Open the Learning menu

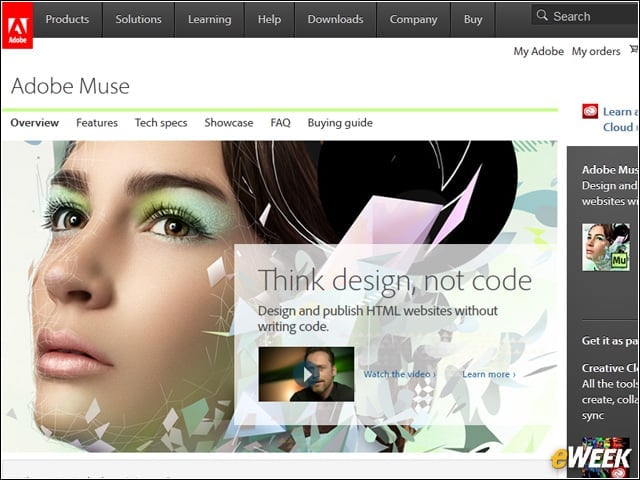point(209,19)
